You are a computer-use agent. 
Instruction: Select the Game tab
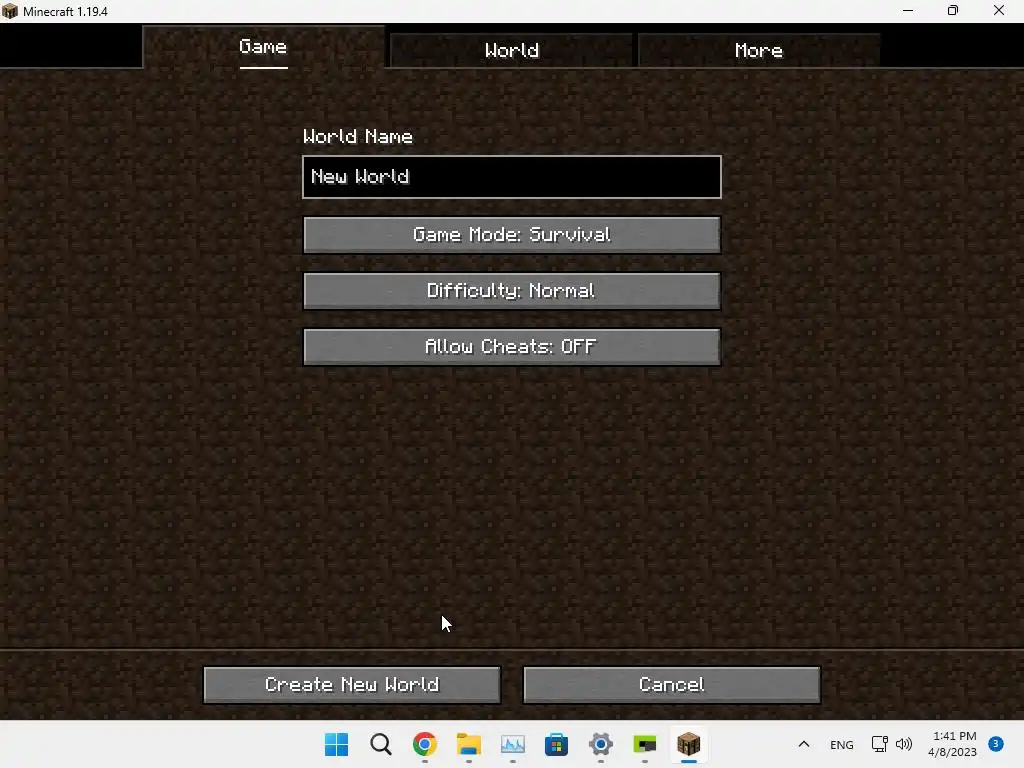tap(263, 47)
